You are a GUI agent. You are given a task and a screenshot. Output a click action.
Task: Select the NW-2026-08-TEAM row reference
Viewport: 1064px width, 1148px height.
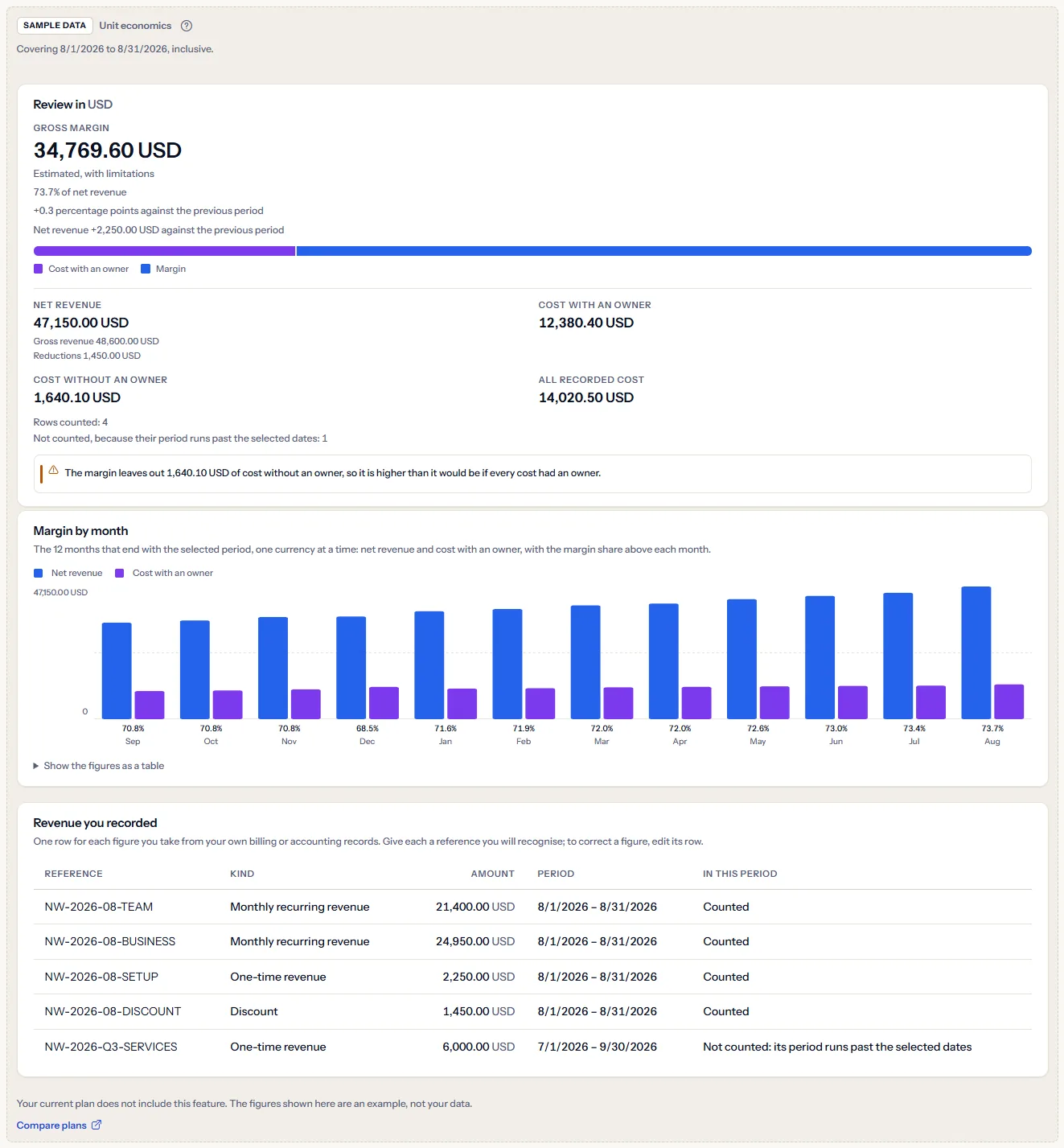(99, 907)
